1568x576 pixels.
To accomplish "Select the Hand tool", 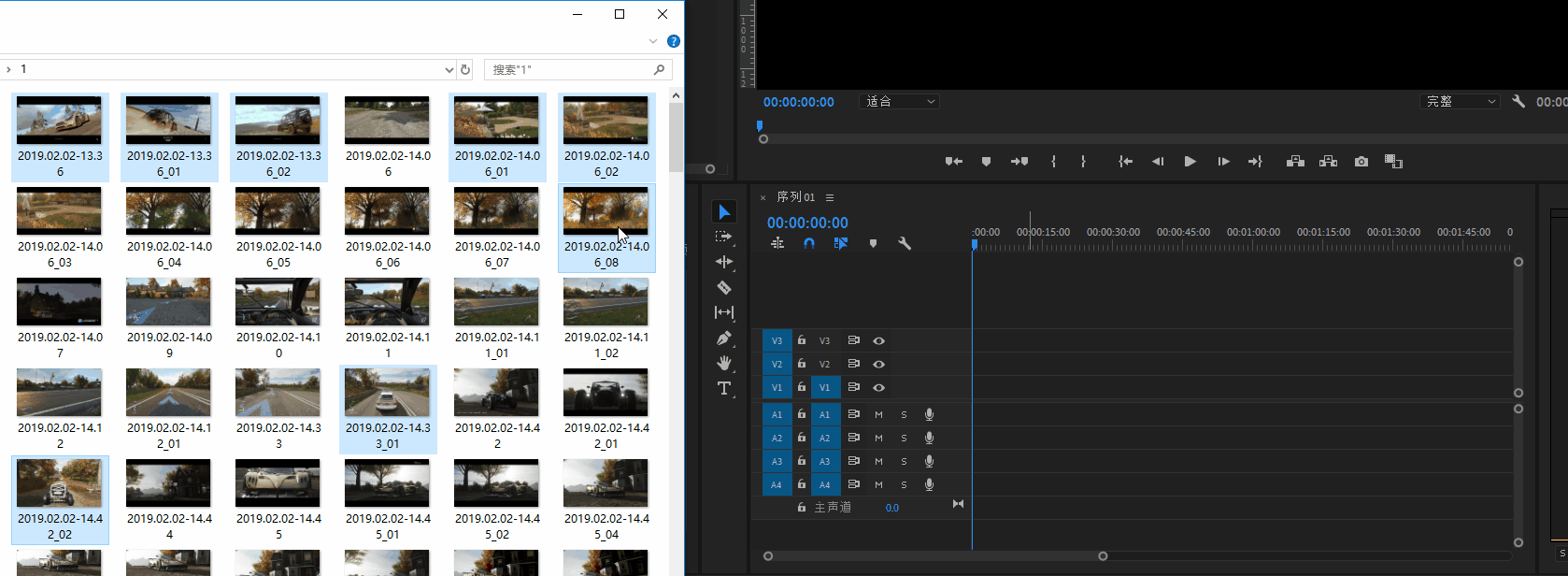I will (x=724, y=363).
